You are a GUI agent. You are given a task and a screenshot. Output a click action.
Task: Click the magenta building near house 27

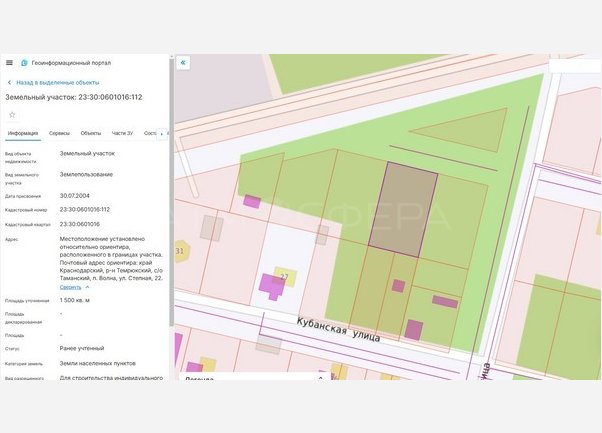click(271, 286)
